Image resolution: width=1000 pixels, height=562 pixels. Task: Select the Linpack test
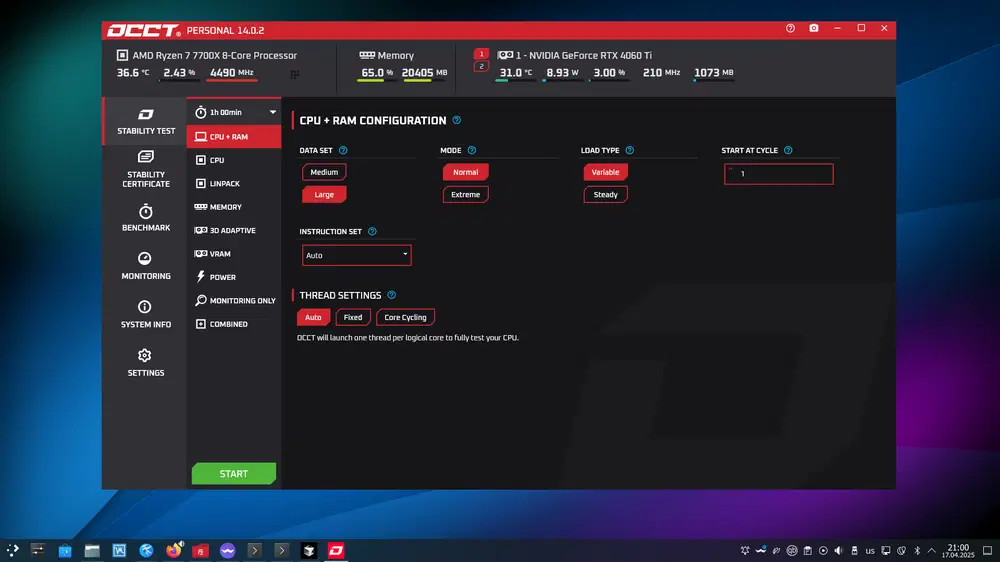[234, 184]
